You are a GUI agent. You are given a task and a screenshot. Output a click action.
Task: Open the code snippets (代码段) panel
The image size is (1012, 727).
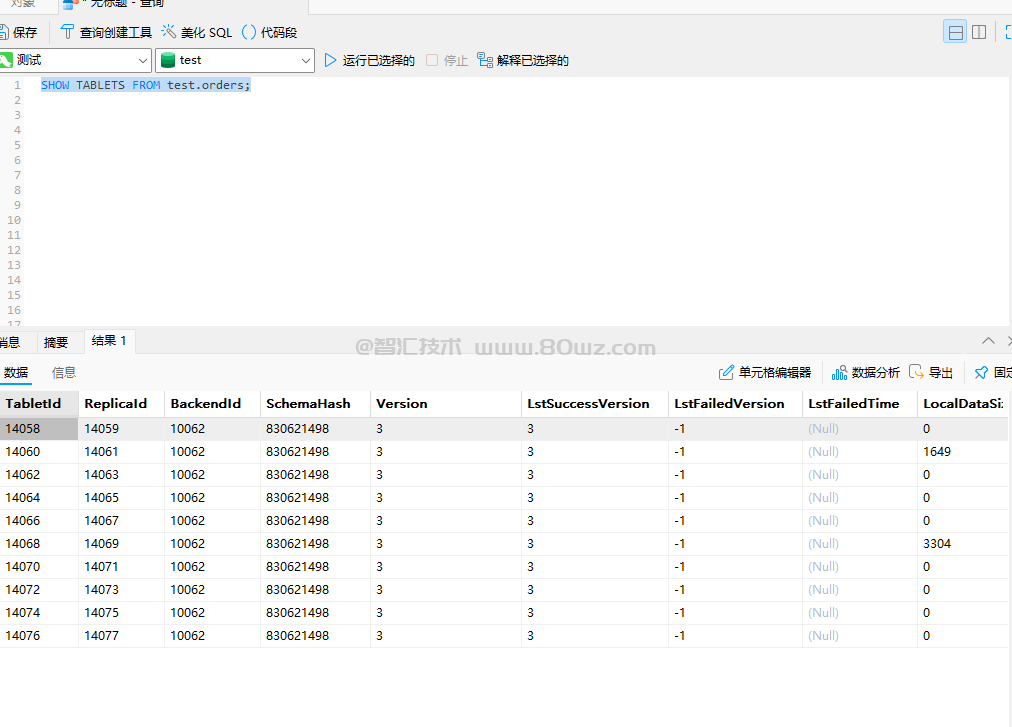[x=249, y=32]
